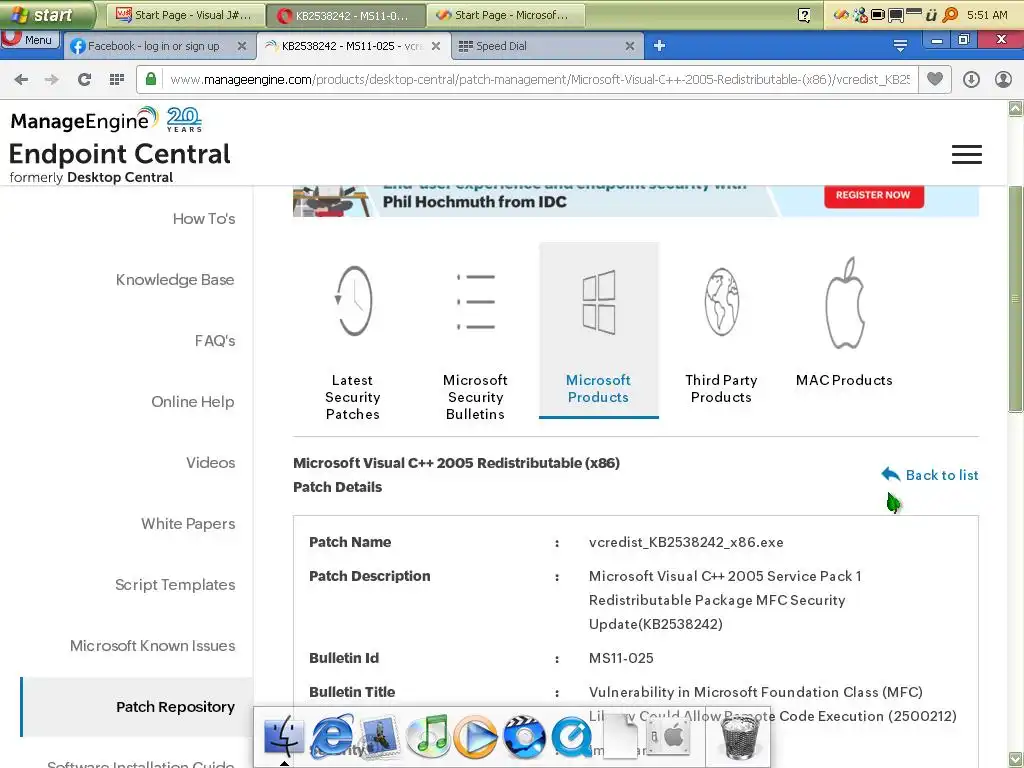
Task: Select Third Party Products globe icon
Action: [x=722, y=301]
